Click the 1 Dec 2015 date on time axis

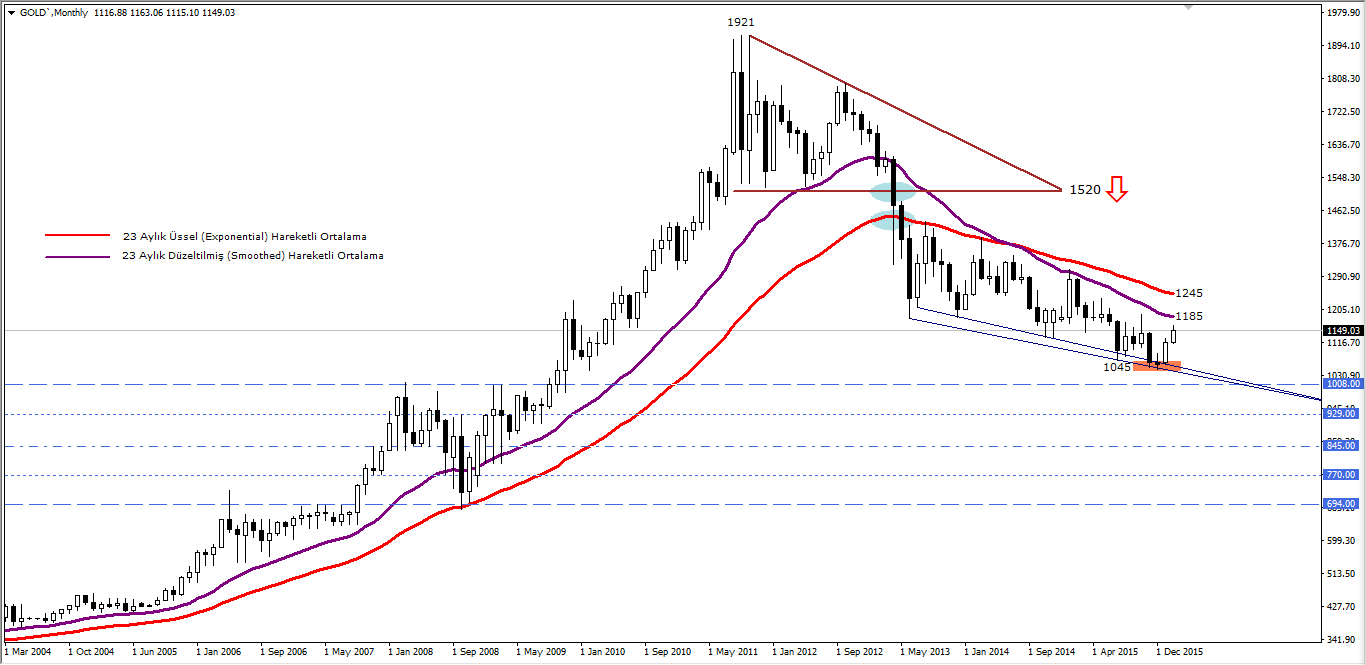[x=1180, y=650]
